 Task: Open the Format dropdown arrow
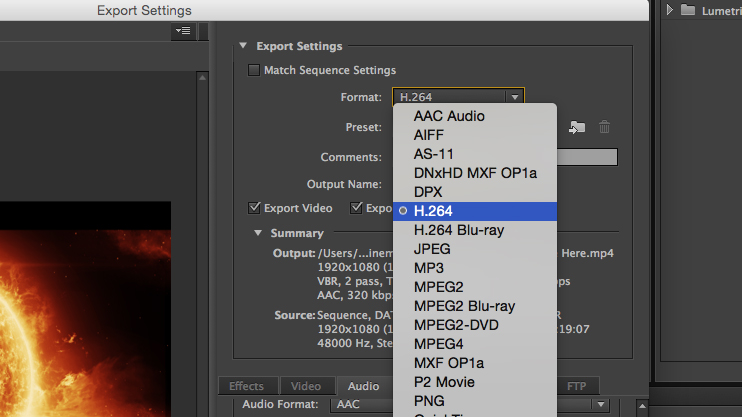click(x=514, y=97)
